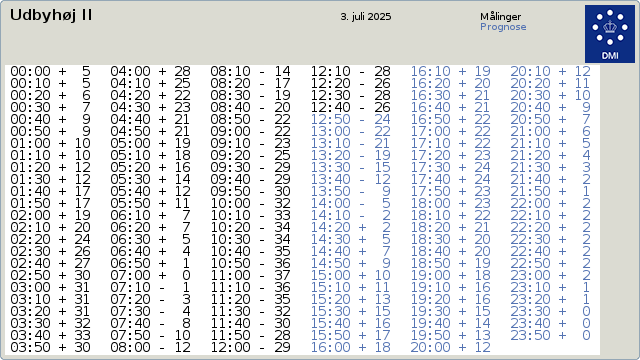Click the 21:50 + 1 forecast row
The image size is (640, 360).
pyautogui.click(x=550, y=191)
